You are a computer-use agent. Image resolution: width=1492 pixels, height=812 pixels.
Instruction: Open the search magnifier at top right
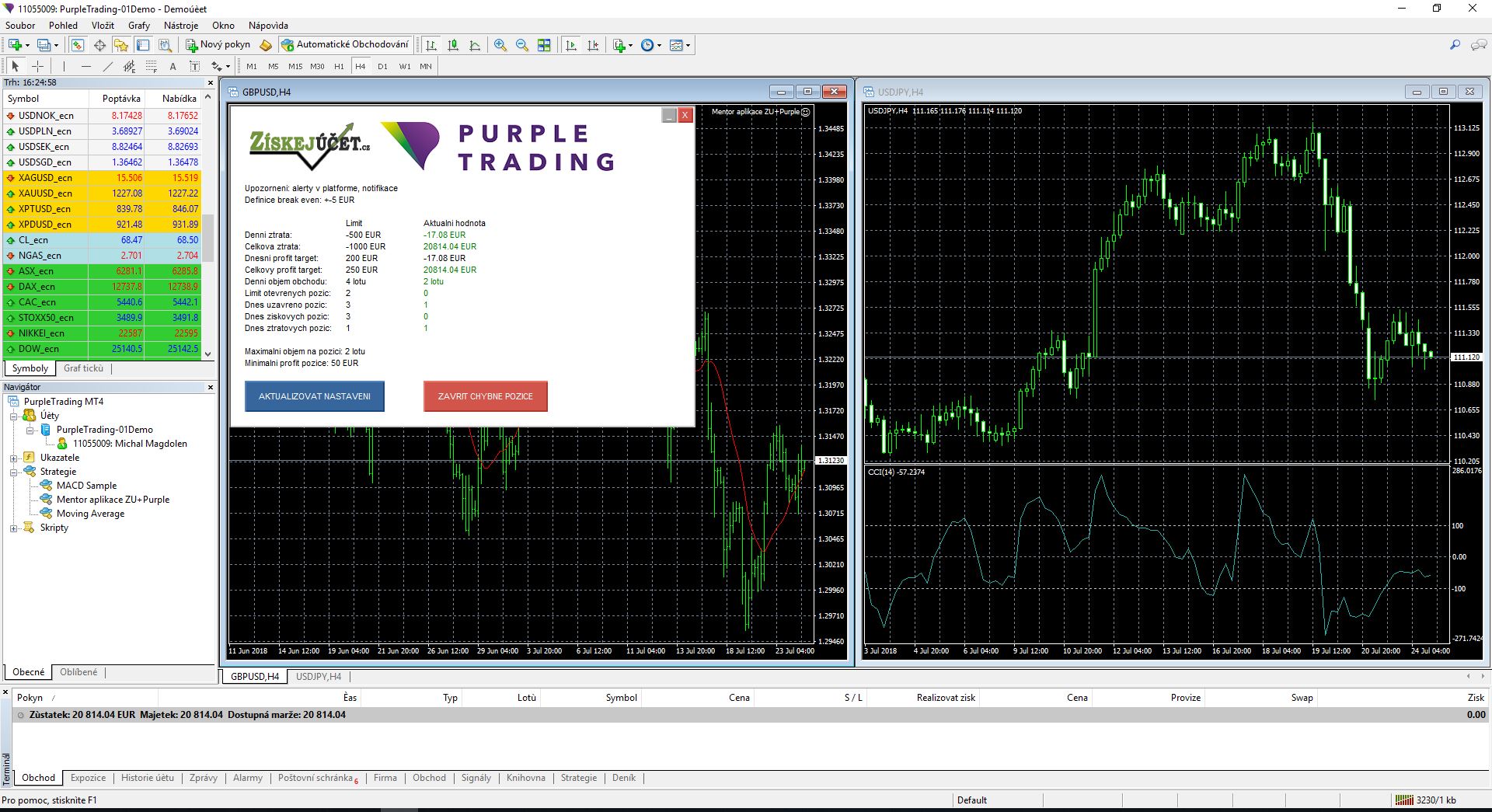tap(1455, 45)
